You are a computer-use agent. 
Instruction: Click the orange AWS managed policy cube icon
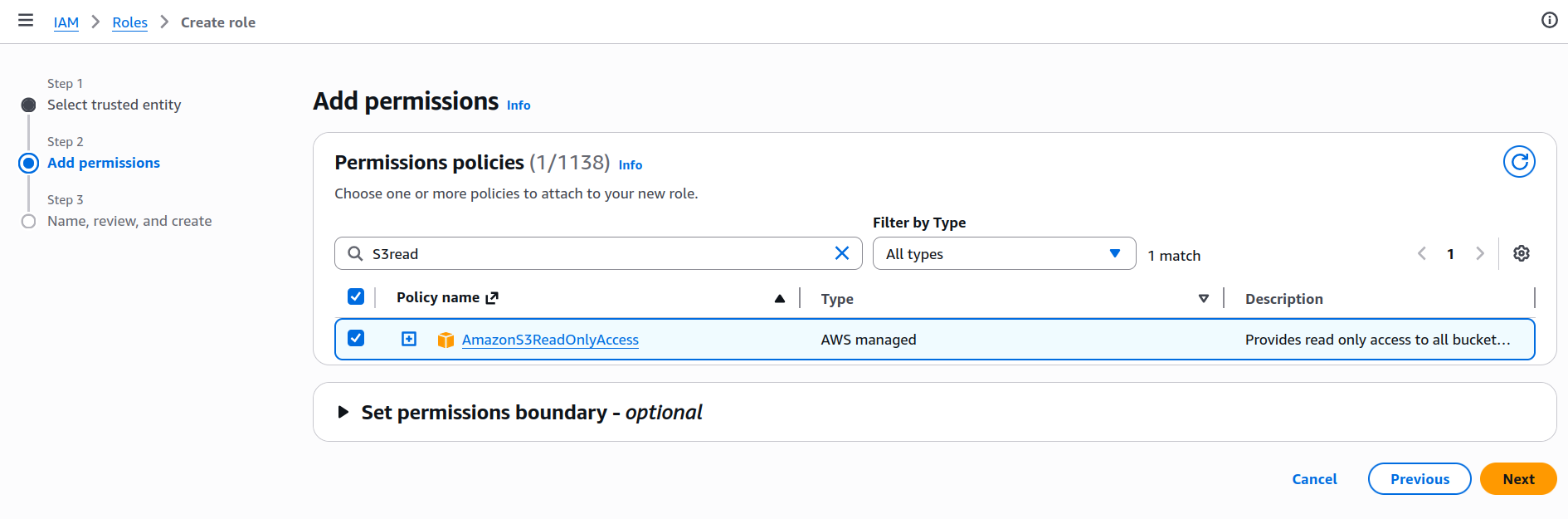click(x=446, y=340)
